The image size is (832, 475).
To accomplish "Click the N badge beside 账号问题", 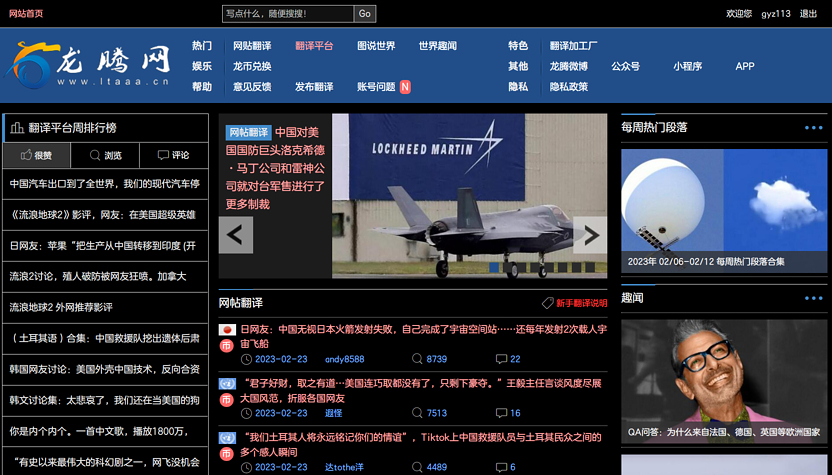I will tap(405, 87).
